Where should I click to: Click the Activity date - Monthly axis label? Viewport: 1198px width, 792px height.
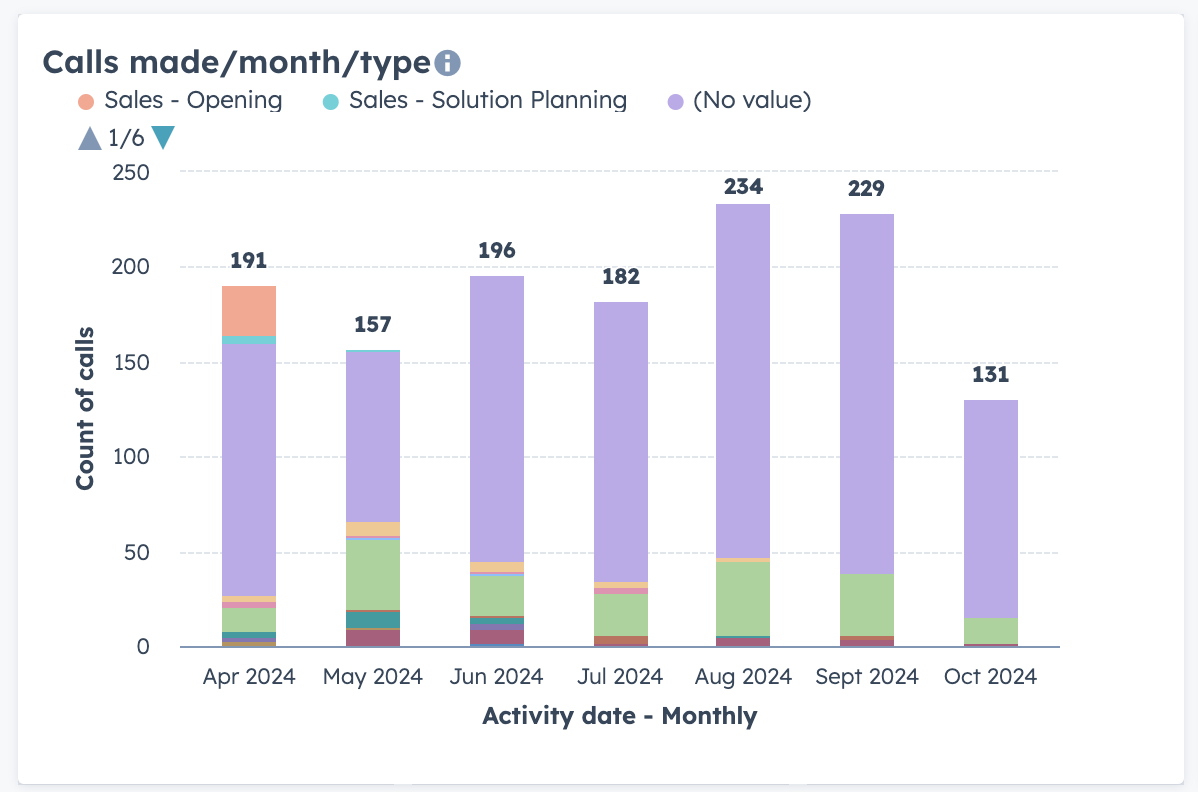tap(620, 716)
